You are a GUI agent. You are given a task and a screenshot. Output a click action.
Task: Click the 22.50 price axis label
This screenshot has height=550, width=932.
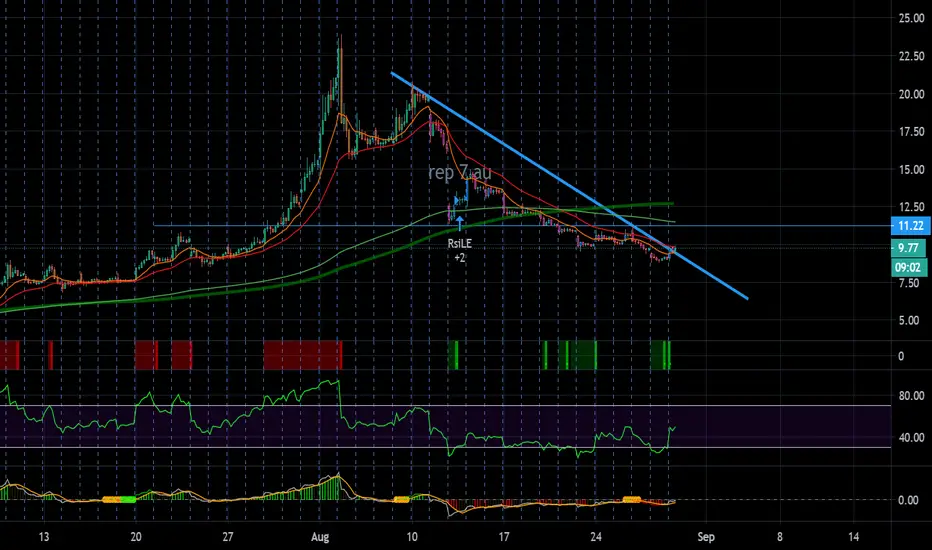911,56
